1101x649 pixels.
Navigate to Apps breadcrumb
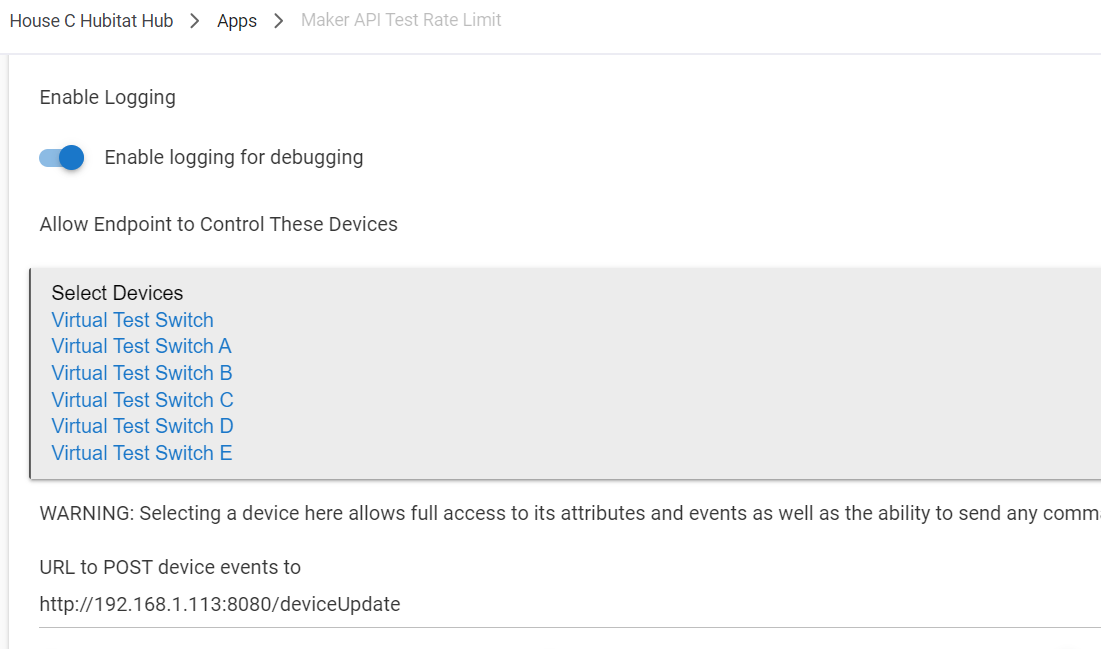coord(237,21)
